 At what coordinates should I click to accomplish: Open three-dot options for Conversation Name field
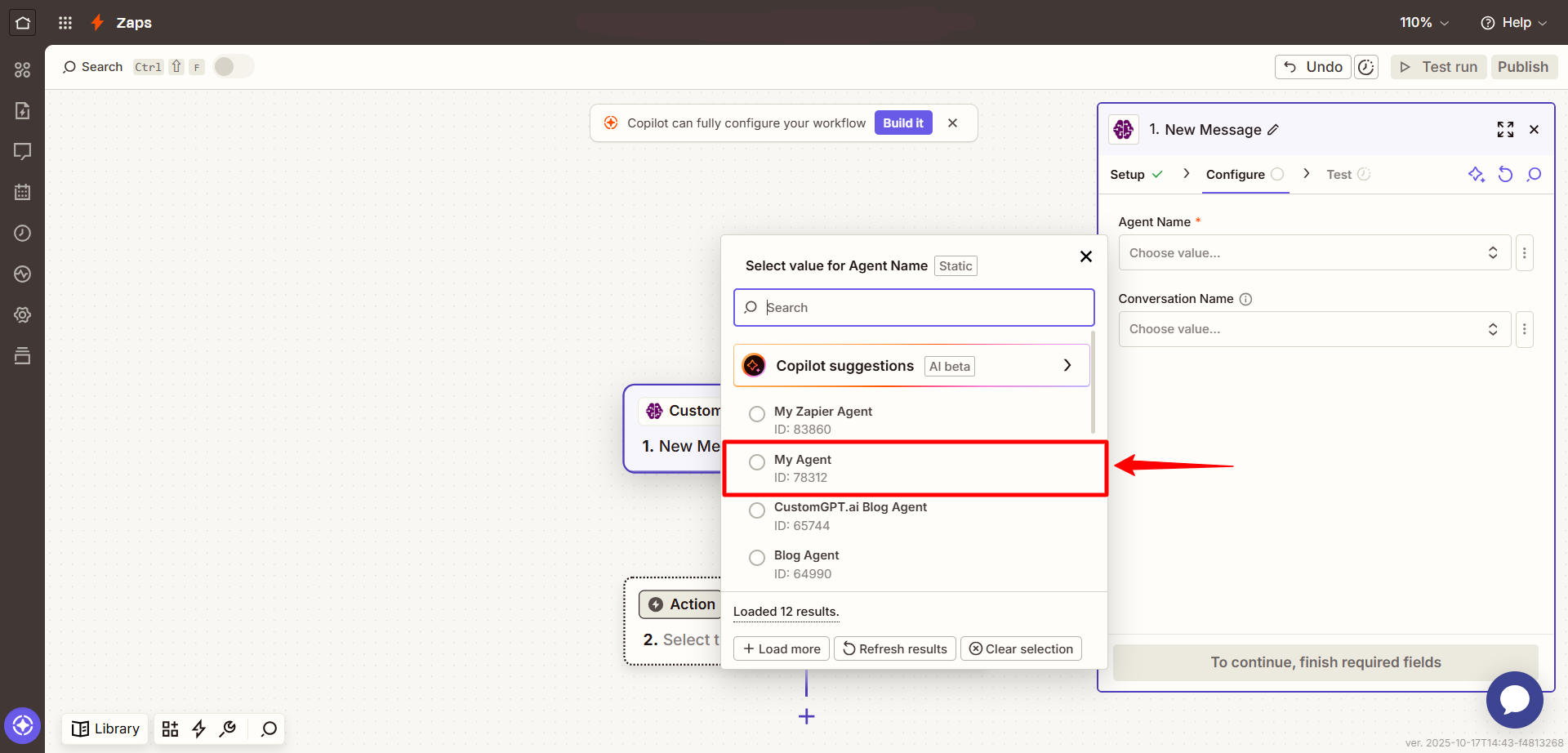tap(1524, 329)
